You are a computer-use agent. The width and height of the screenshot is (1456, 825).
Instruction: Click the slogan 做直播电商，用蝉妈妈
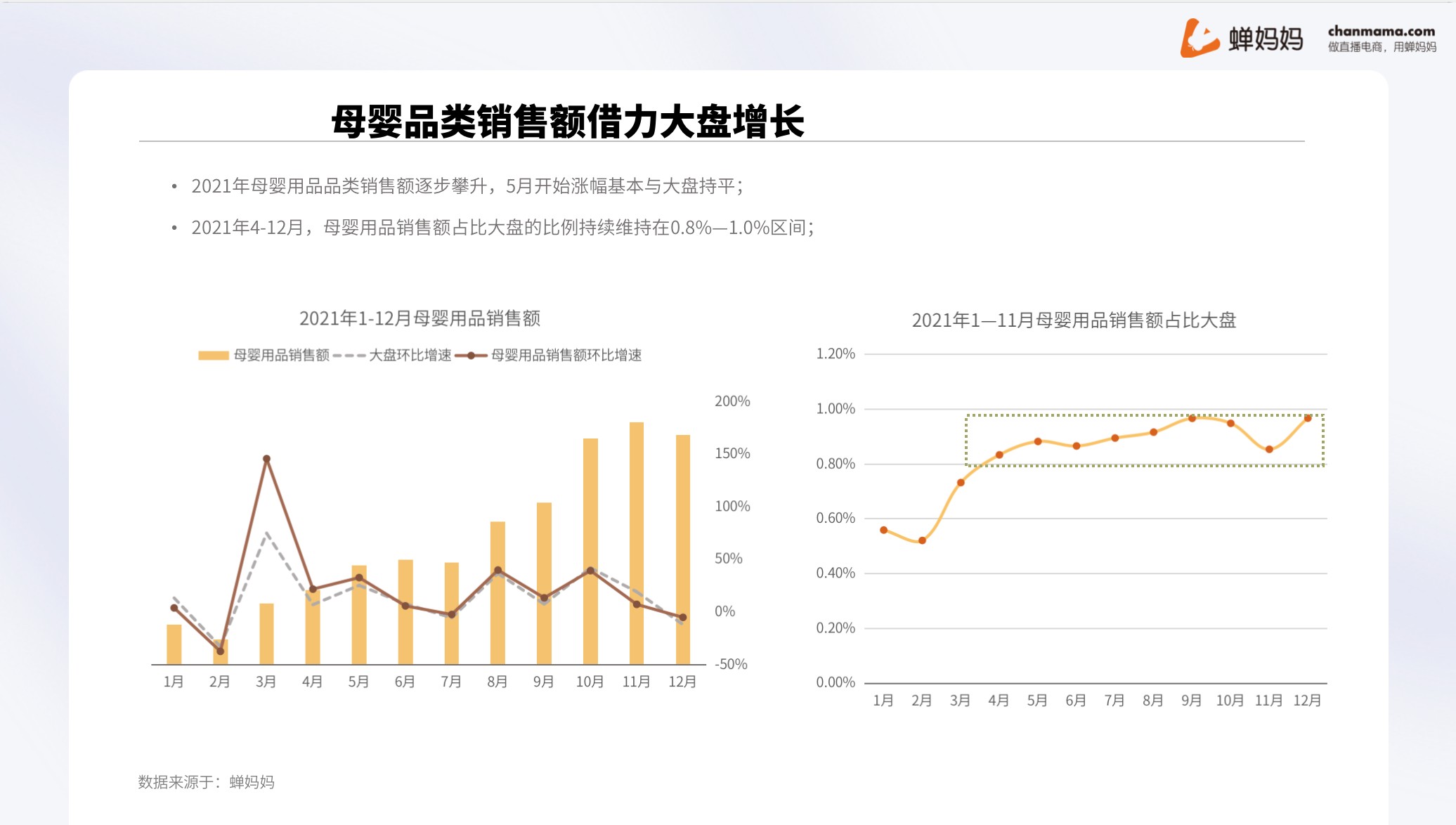pos(1382,47)
